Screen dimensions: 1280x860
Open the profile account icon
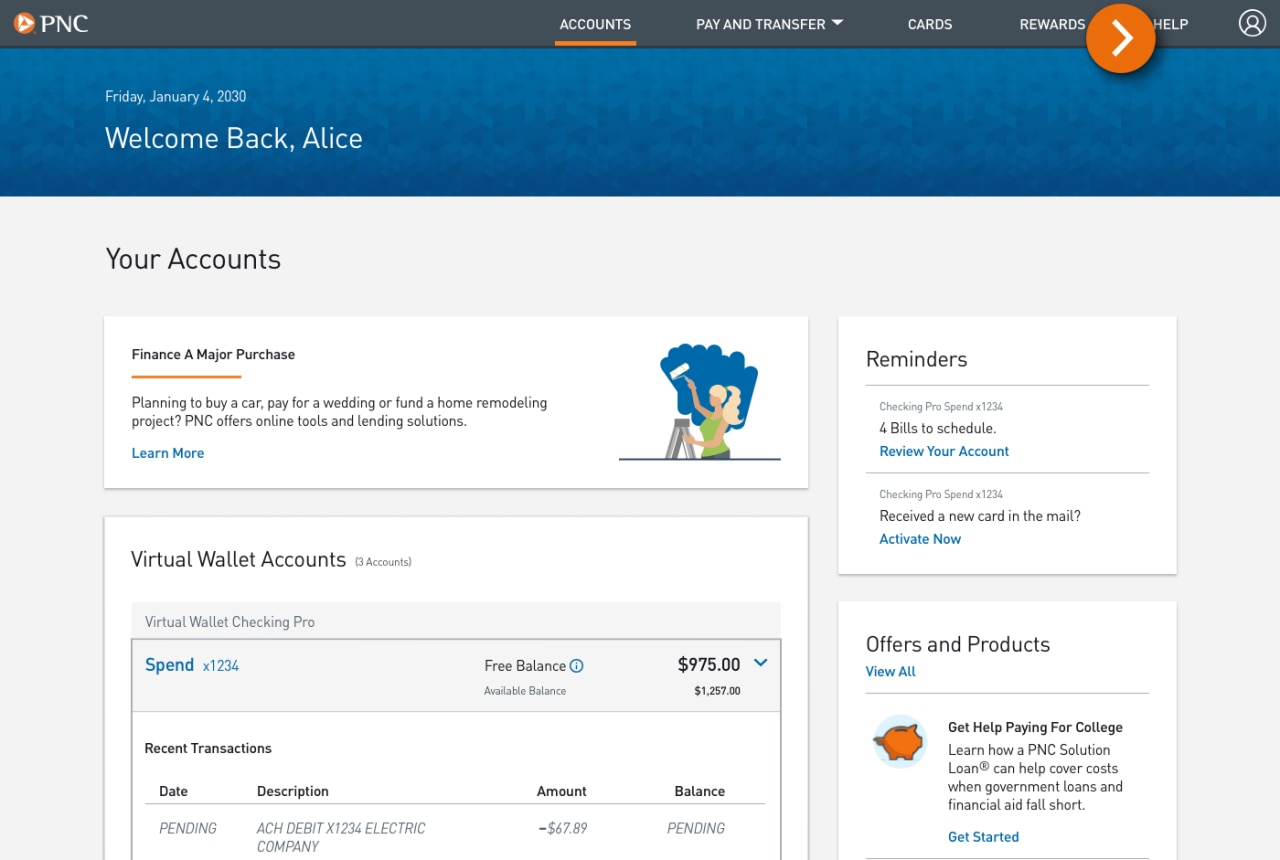pyautogui.click(x=1252, y=22)
